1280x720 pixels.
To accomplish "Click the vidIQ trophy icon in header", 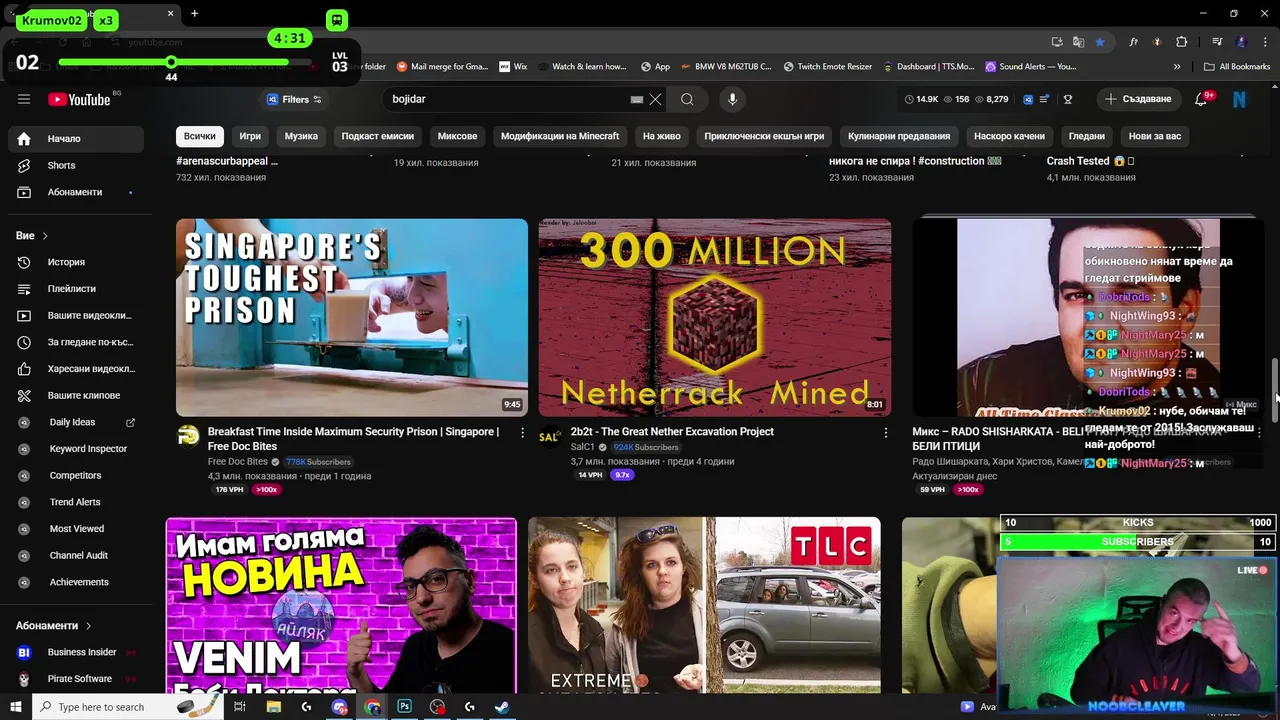I will 1068,99.
